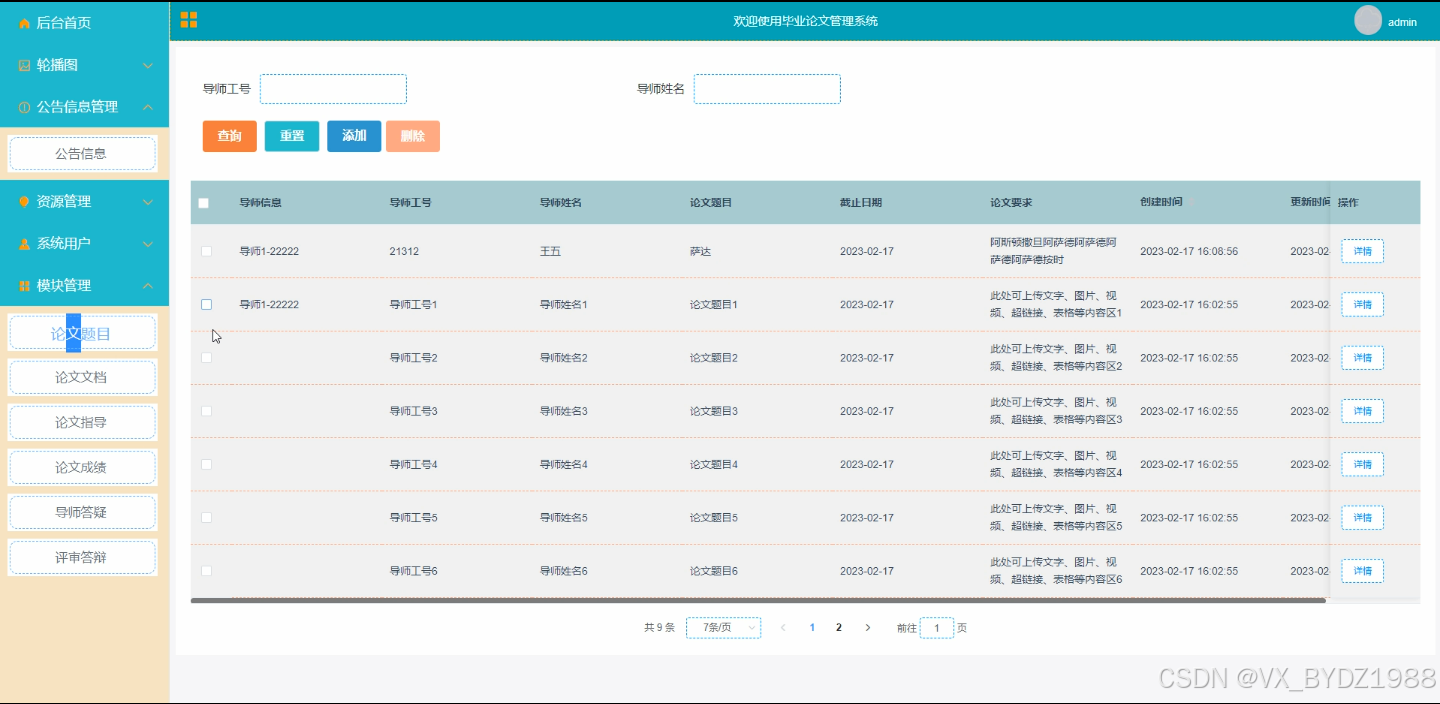Click the 删除 button
Viewport: 1440px width, 704px height.
(x=413, y=136)
